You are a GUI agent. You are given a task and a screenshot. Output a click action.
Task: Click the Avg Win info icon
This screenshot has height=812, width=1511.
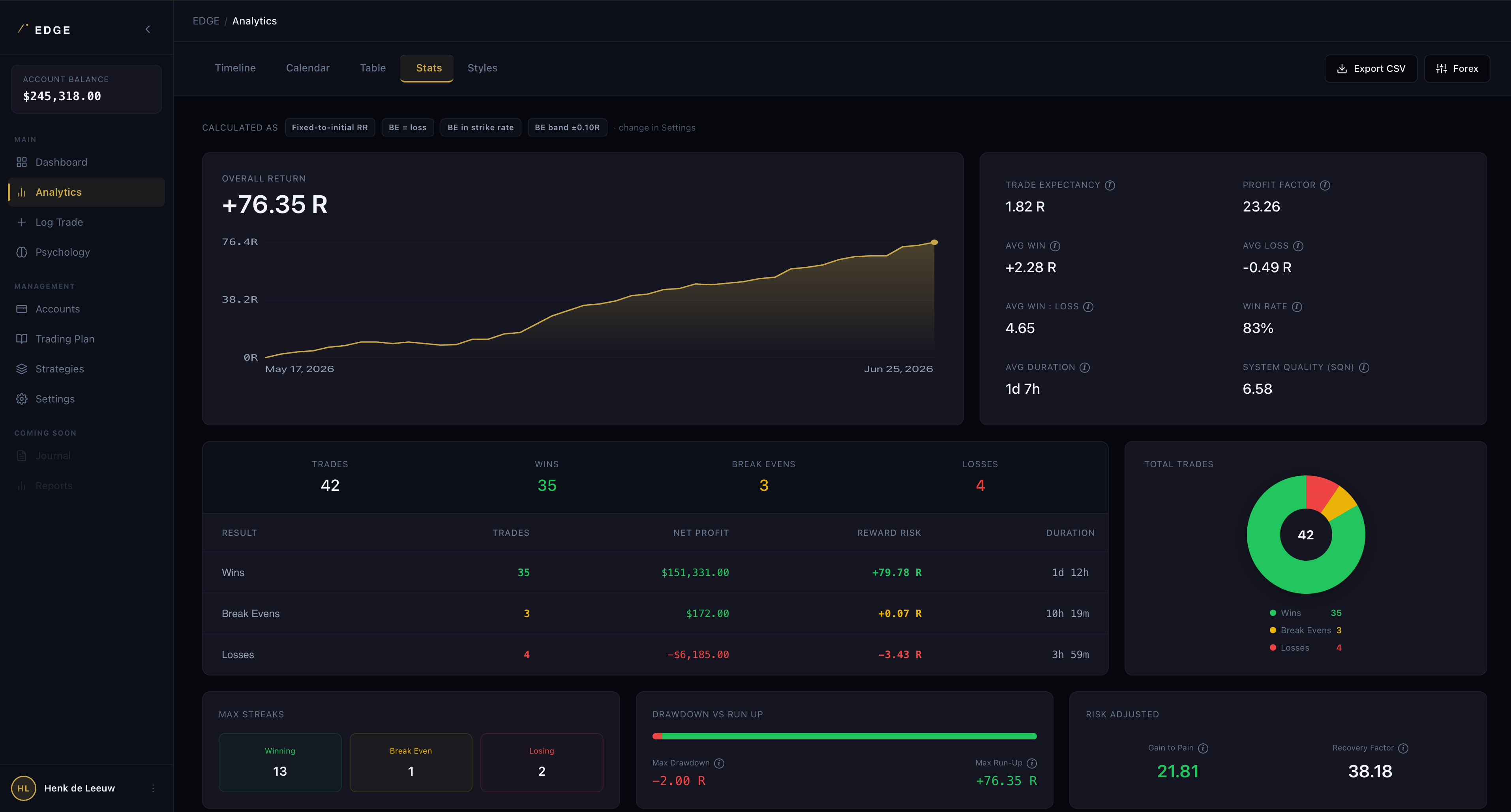pos(1055,246)
